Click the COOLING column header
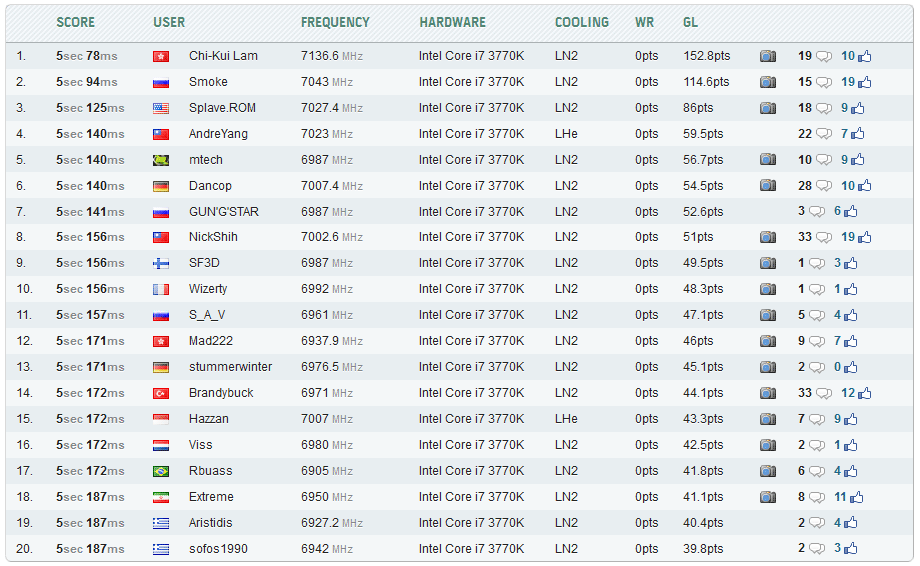The width and height of the screenshot is (920, 566). [581, 22]
